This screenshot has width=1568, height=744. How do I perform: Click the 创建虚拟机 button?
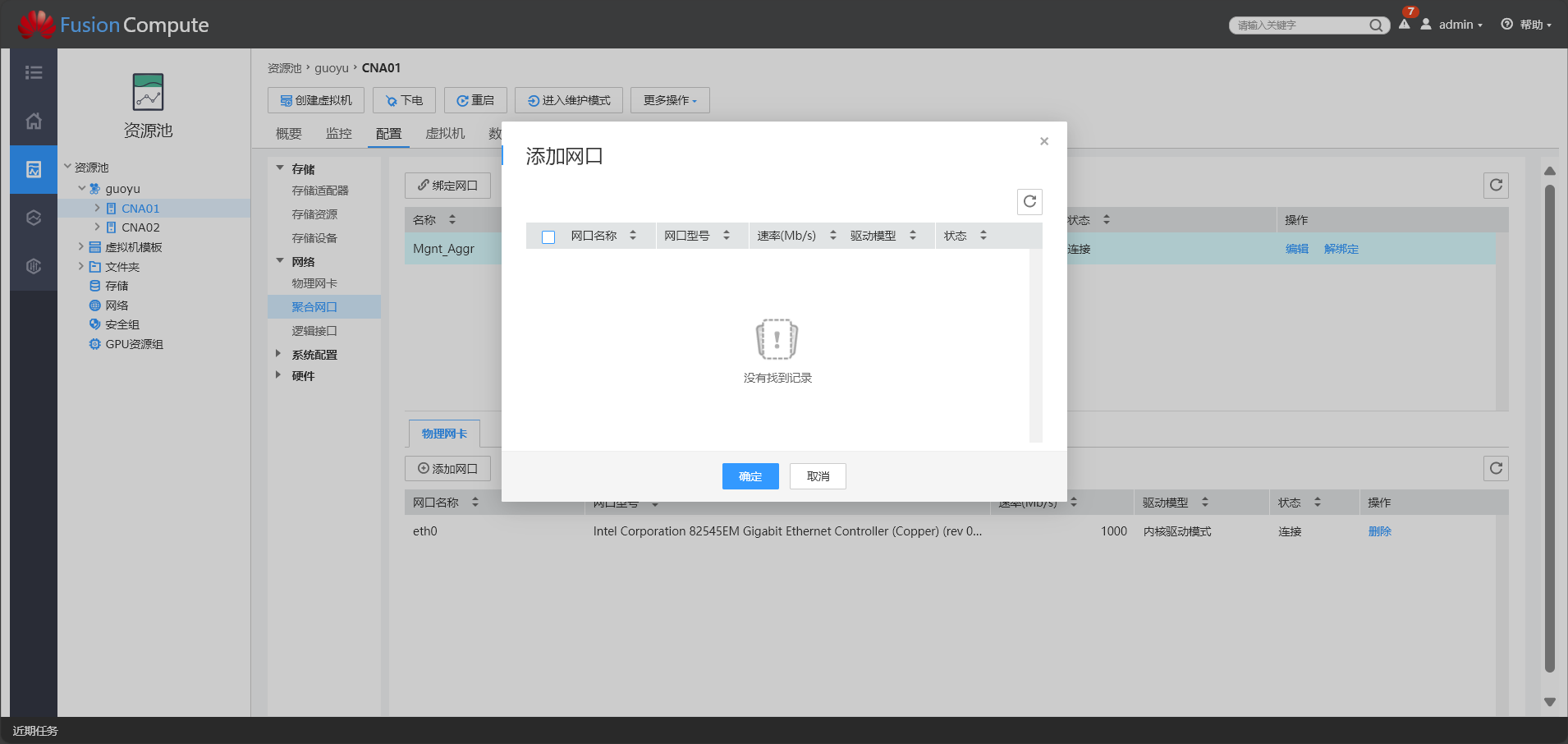pyautogui.click(x=316, y=100)
